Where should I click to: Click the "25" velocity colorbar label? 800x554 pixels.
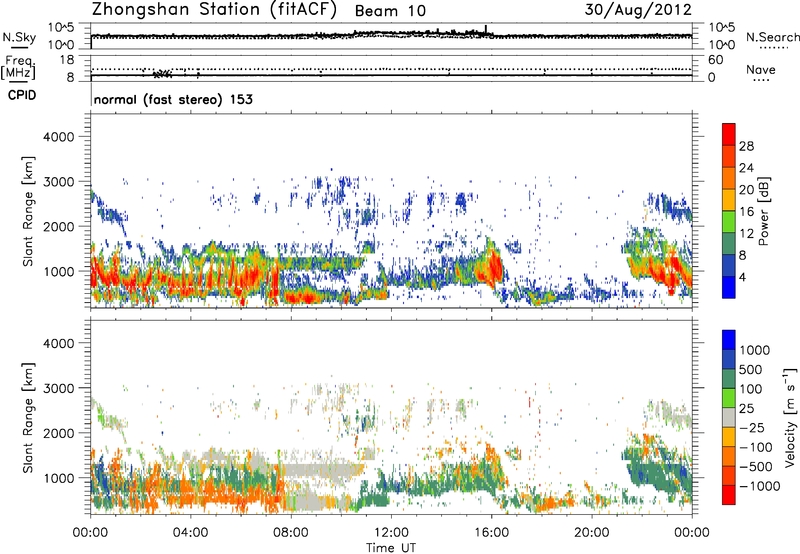pyautogui.click(x=746, y=408)
